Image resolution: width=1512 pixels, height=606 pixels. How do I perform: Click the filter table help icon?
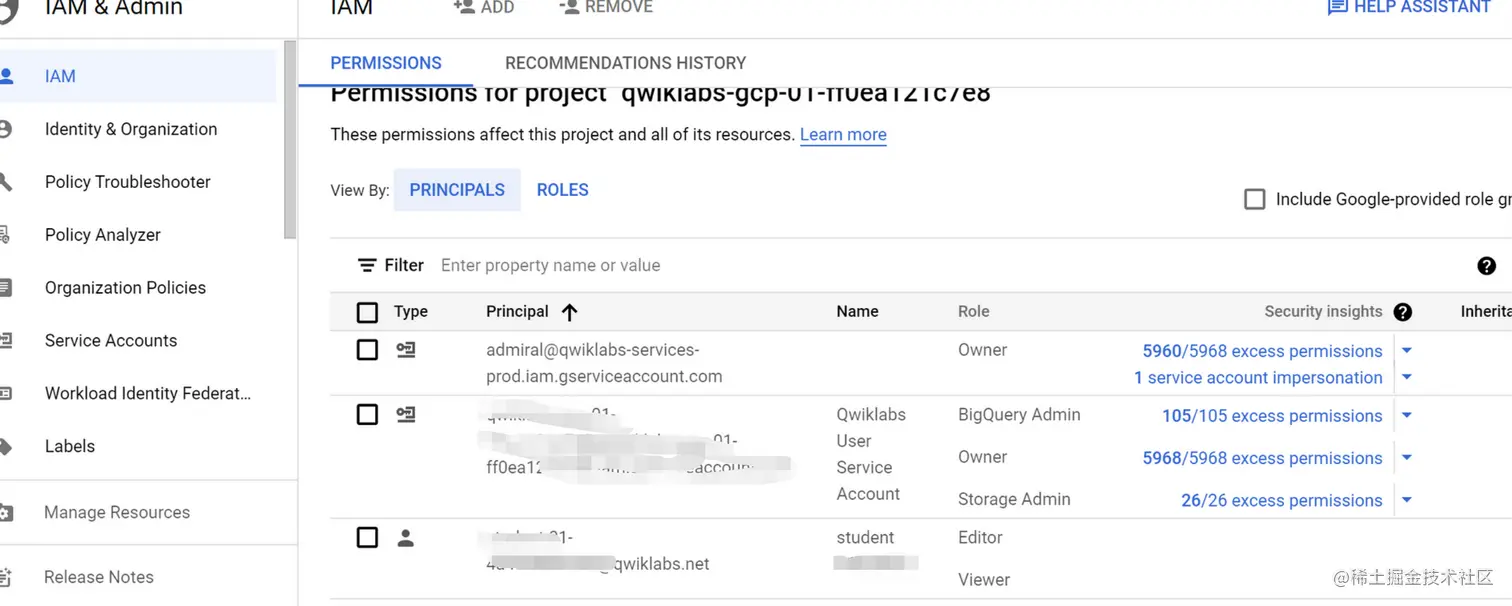tap(1486, 265)
